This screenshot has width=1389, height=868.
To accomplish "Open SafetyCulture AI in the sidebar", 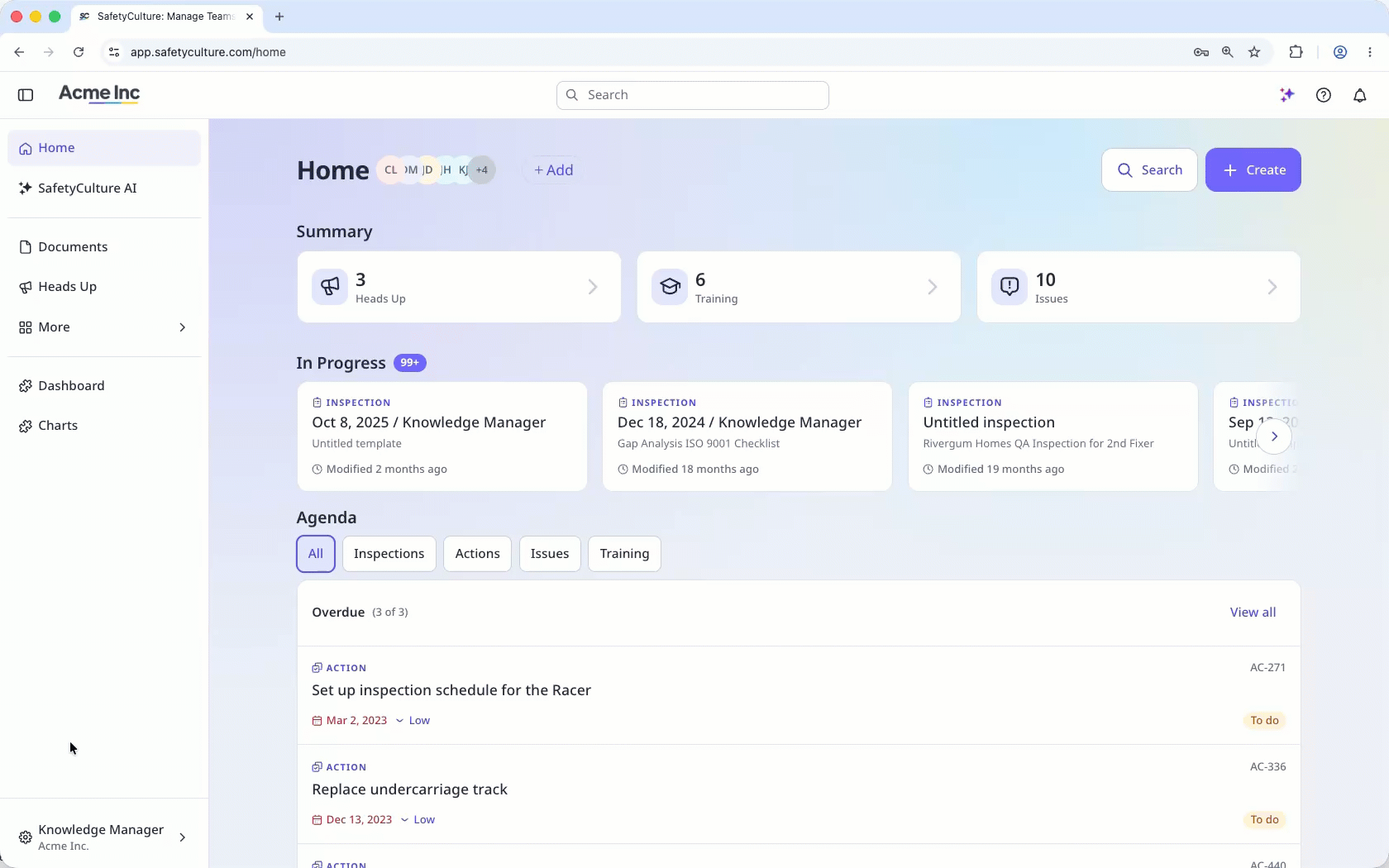I will [104, 188].
